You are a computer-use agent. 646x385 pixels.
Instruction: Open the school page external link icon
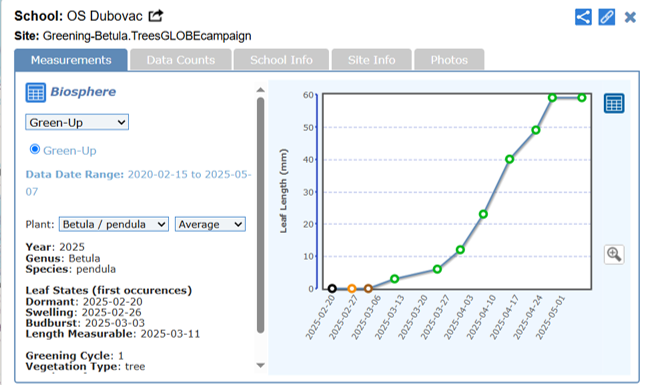pos(156,16)
